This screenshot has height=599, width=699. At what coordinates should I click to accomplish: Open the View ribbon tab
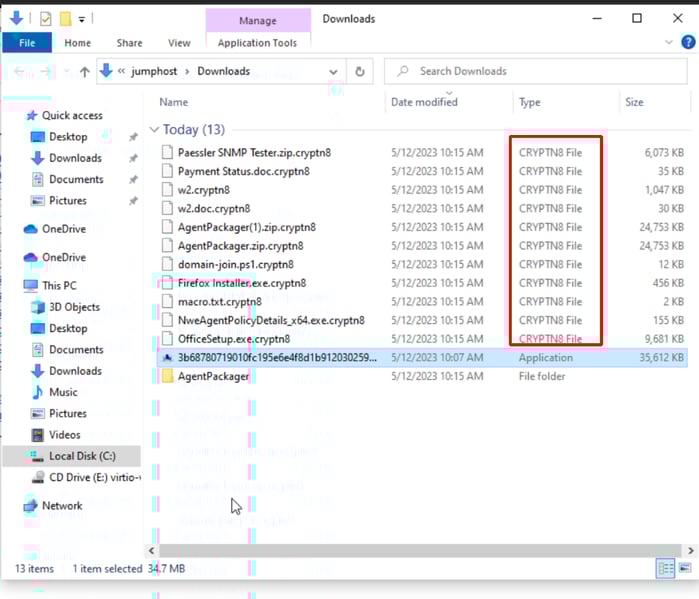[x=179, y=43]
